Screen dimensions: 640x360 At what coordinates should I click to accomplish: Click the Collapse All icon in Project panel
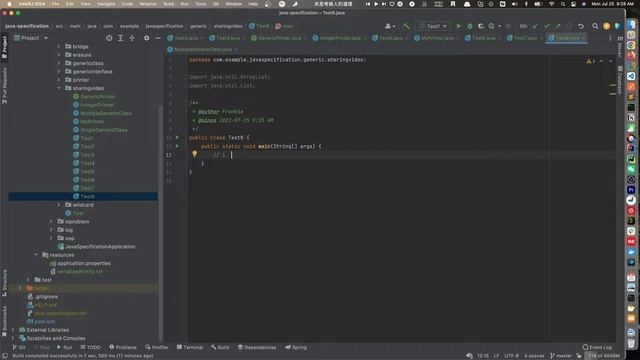tap(132, 38)
